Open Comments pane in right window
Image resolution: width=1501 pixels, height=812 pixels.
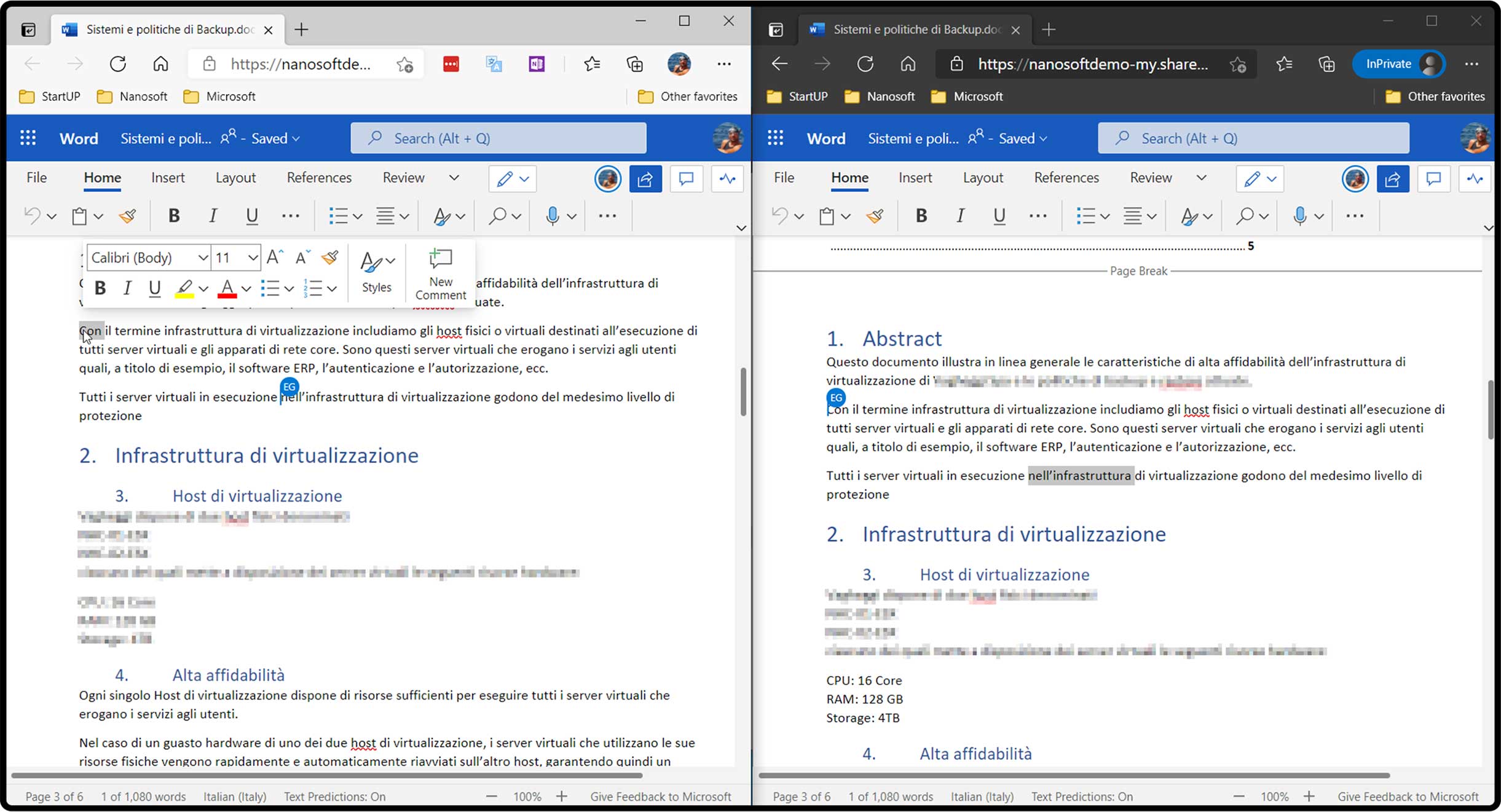point(1433,179)
